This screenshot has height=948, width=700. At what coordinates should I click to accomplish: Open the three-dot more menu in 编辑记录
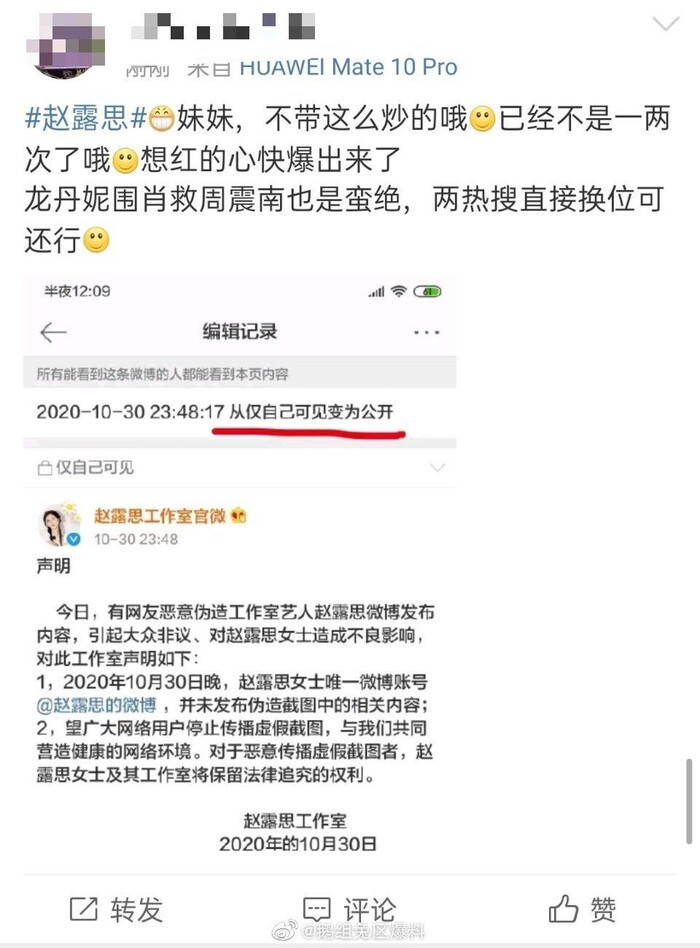(x=426, y=333)
